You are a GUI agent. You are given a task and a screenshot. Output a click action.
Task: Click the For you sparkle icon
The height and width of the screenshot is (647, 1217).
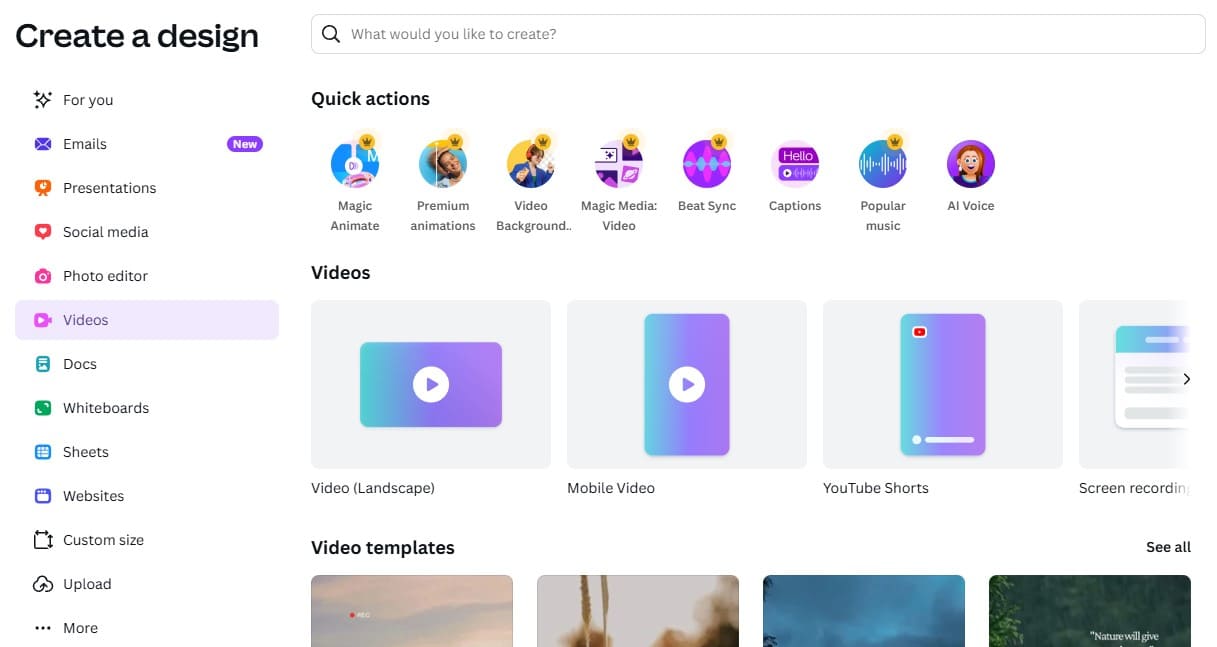43,100
